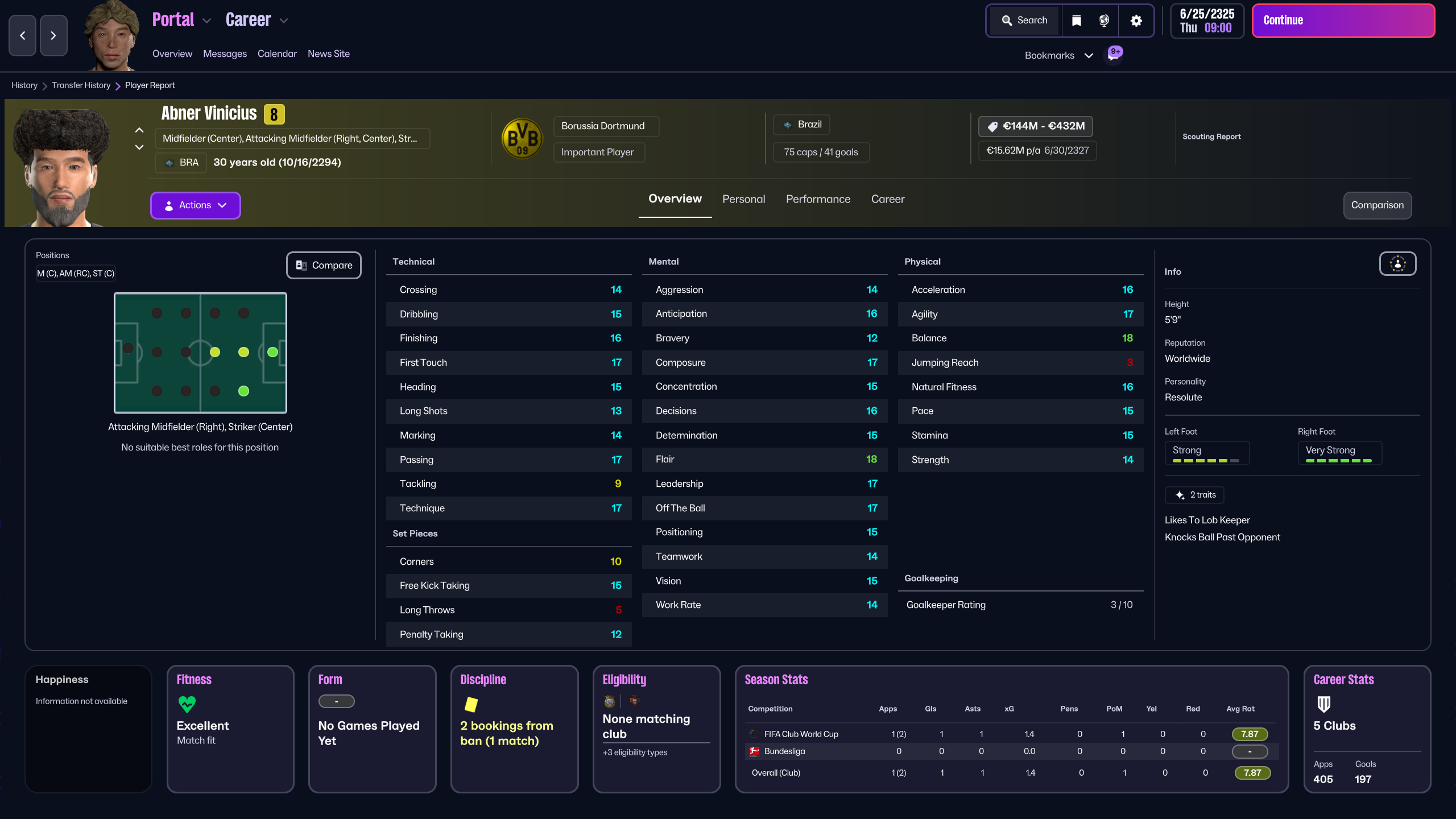The image size is (1456, 819).
Task: Open the Actions dropdown button
Action: coord(195,205)
